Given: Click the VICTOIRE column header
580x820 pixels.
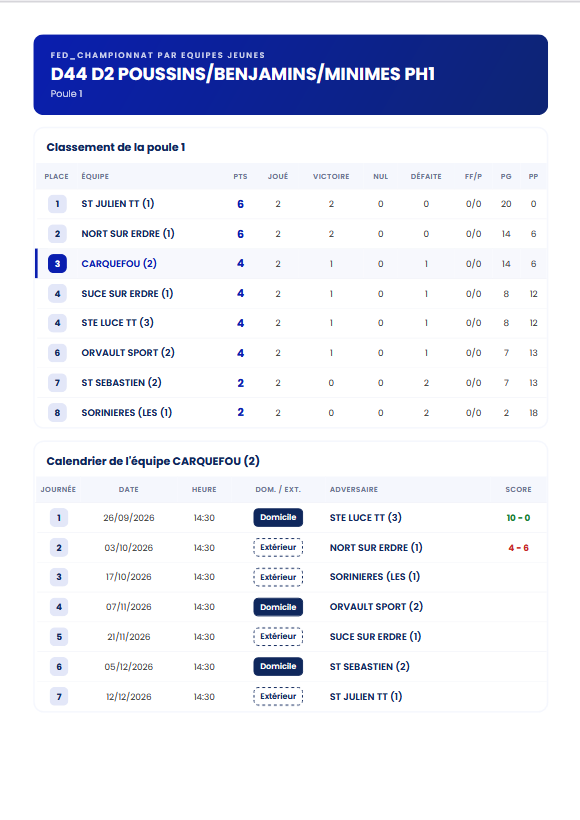Looking at the screenshot, I should 331,176.
